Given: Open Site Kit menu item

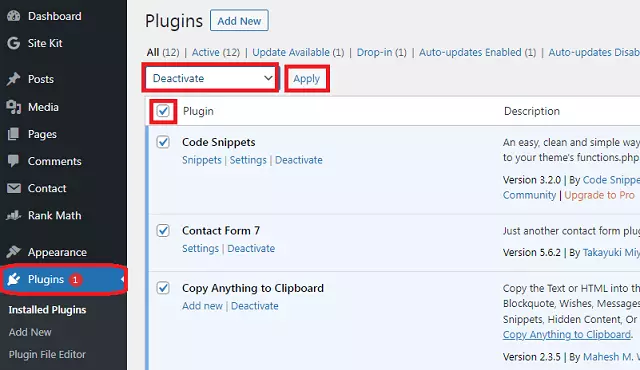Looking at the screenshot, I should (x=45, y=43).
